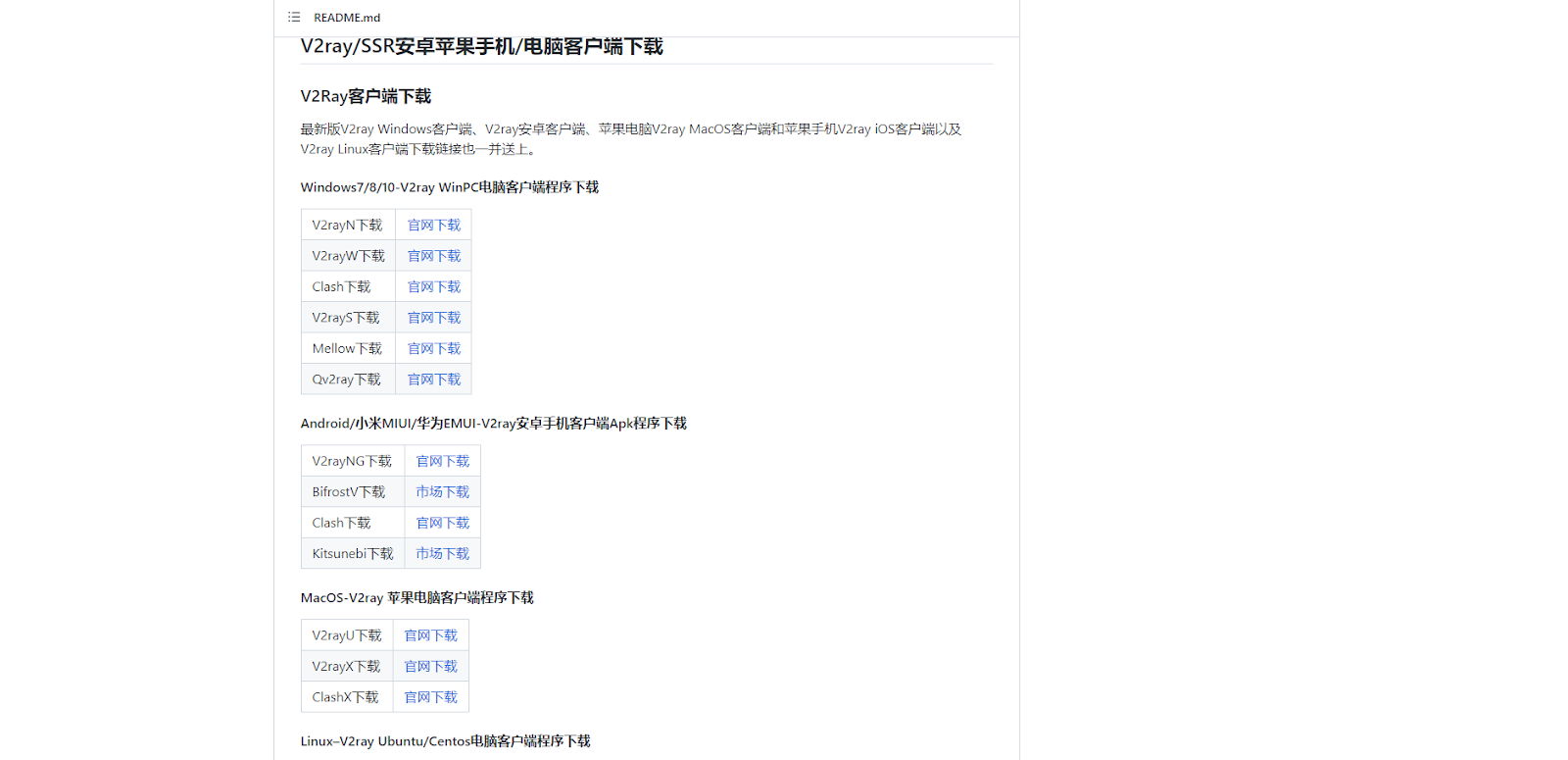Click the README.md file name label

(347, 18)
